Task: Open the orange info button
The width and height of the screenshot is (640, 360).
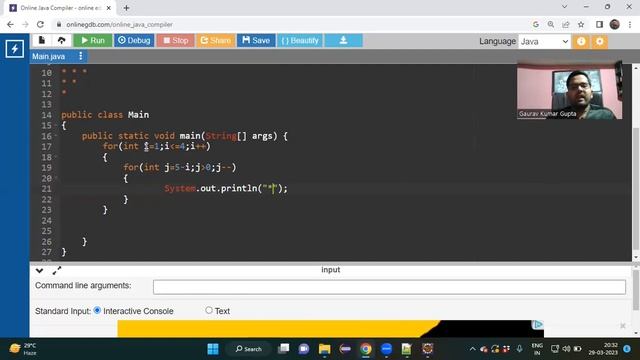Action: tap(581, 41)
